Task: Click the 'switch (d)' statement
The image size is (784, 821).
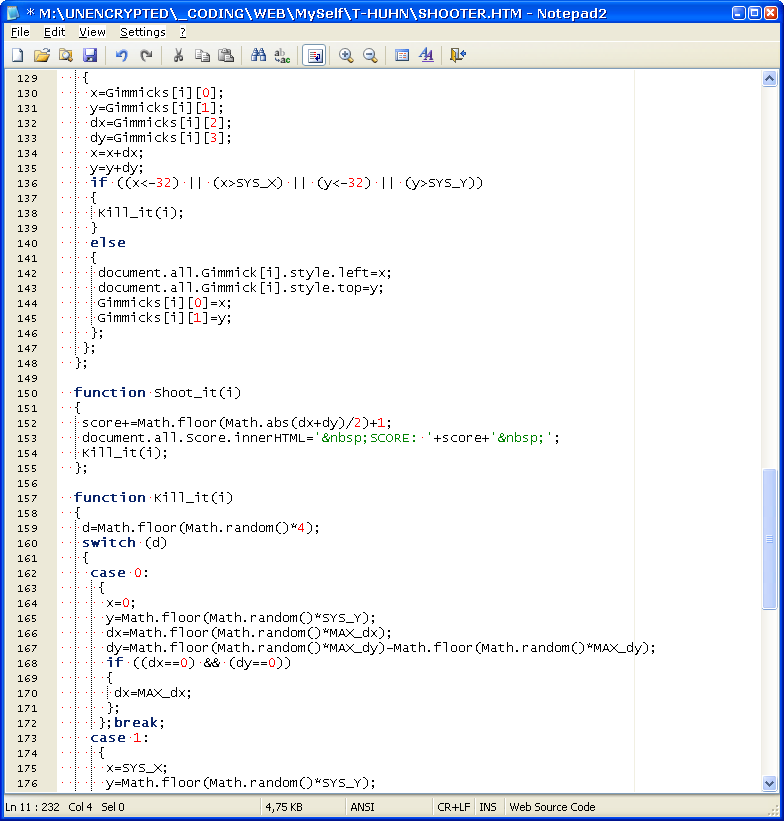Action: (x=124, y=542)
